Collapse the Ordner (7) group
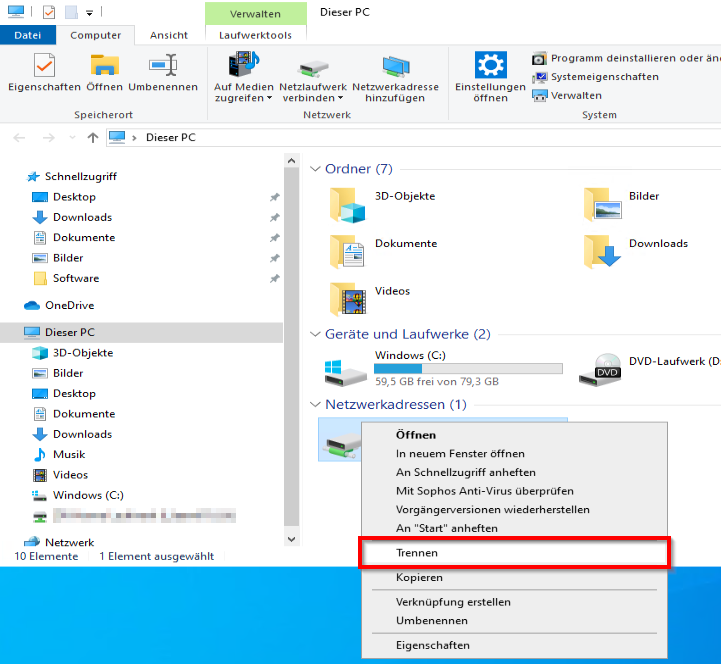Screen dimensions: 721x664 (315, 169)
